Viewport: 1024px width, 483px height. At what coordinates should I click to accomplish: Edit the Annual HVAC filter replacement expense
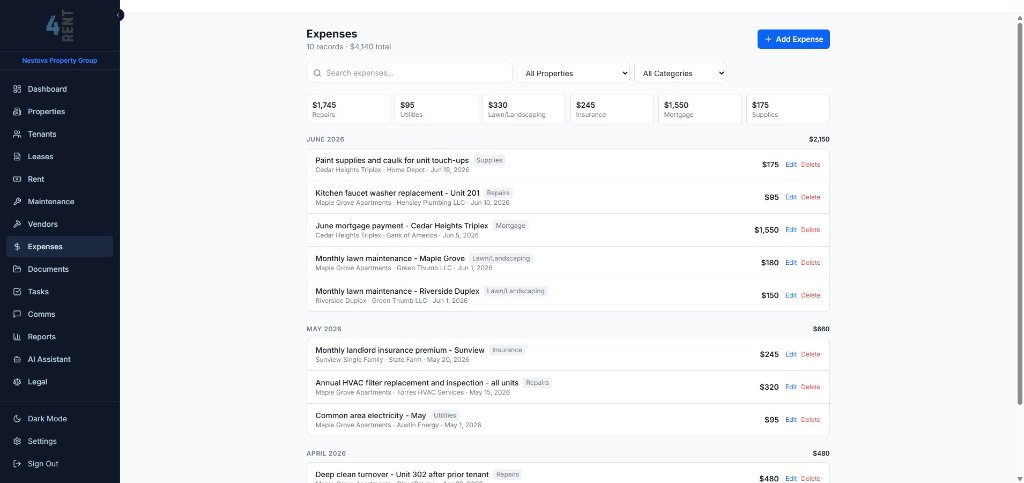click(x=791, y=387)
